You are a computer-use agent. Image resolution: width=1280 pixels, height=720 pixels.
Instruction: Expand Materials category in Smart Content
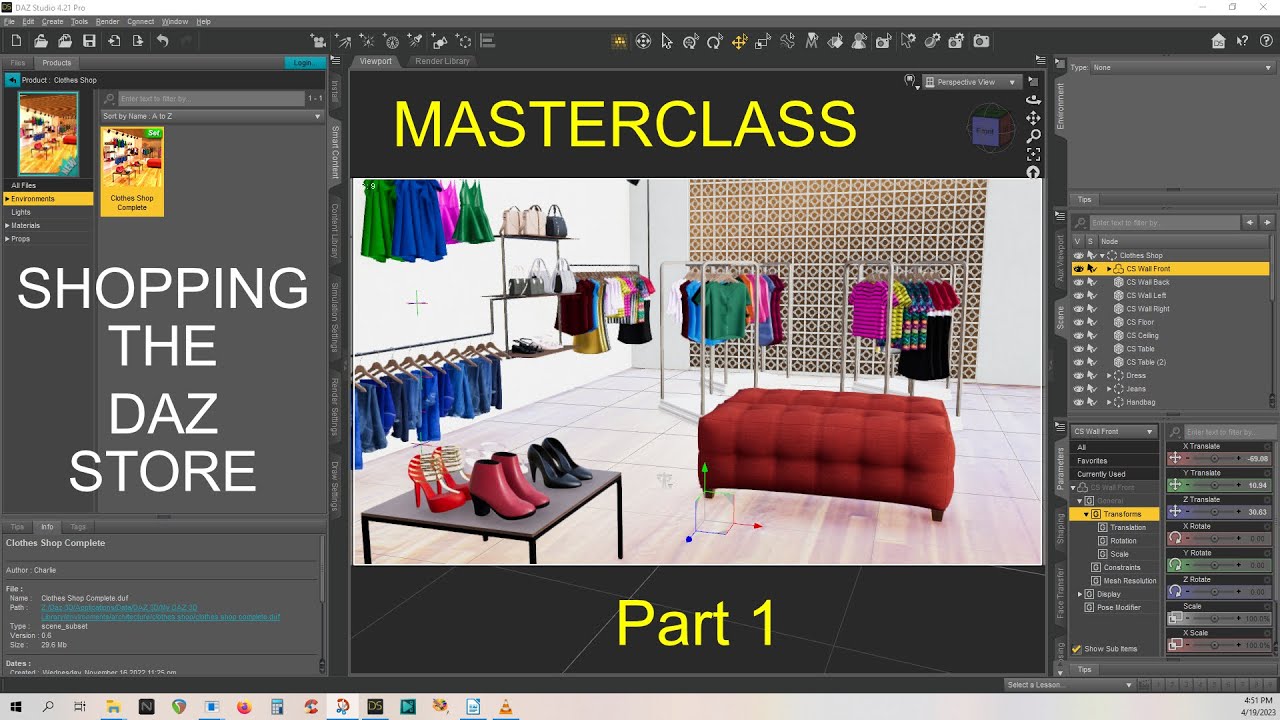[x=8, y=226]
